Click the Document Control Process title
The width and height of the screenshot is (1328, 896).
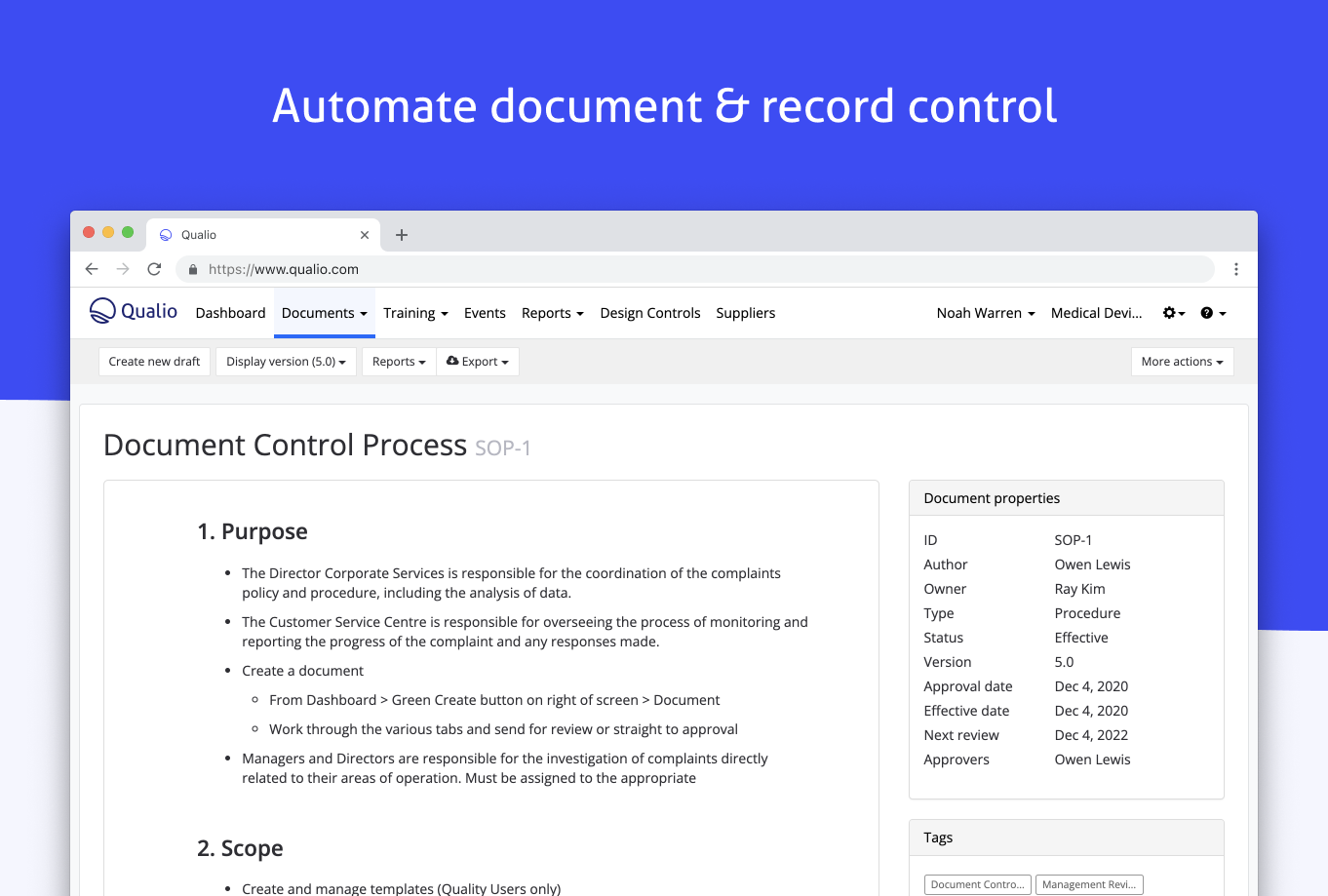pos(285,445)
